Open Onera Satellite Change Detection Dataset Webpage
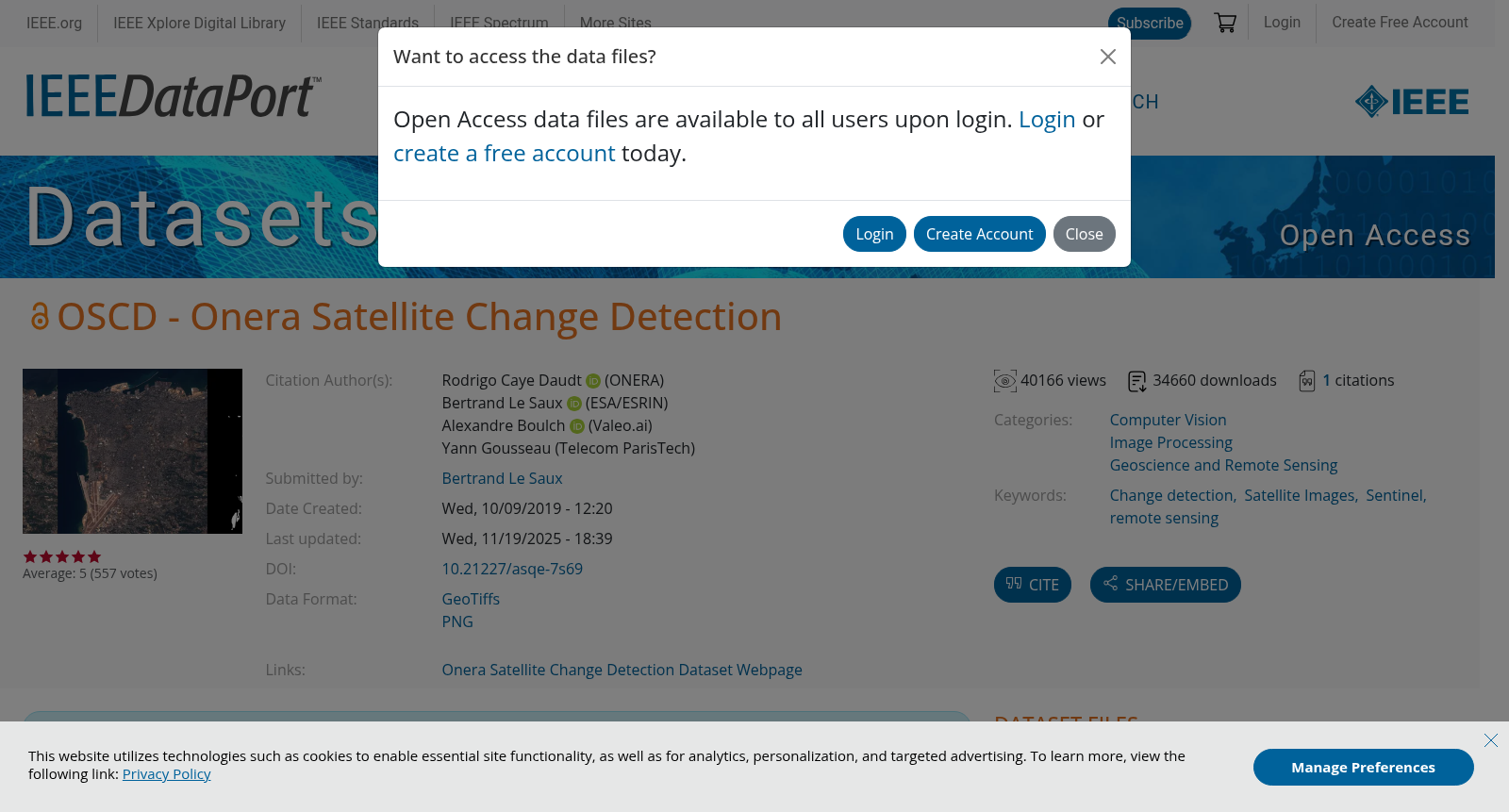The width and height of the screenshot is (1509, 812). (x=622, y=670)
